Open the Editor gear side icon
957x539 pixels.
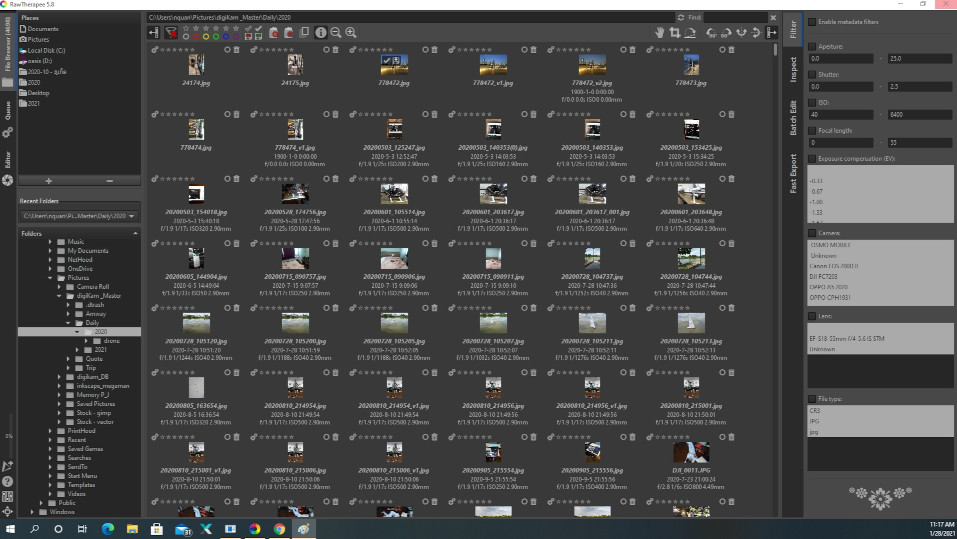click(8, 178)
